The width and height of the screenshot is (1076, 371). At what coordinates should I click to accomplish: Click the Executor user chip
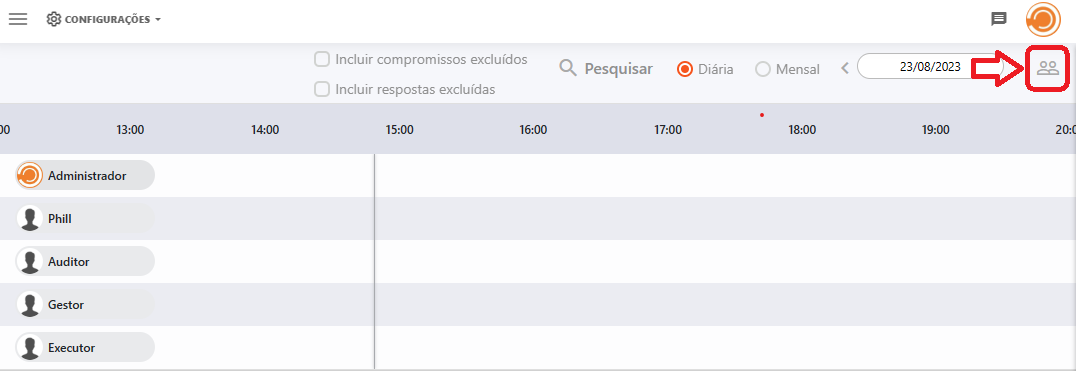coord(85,348)
